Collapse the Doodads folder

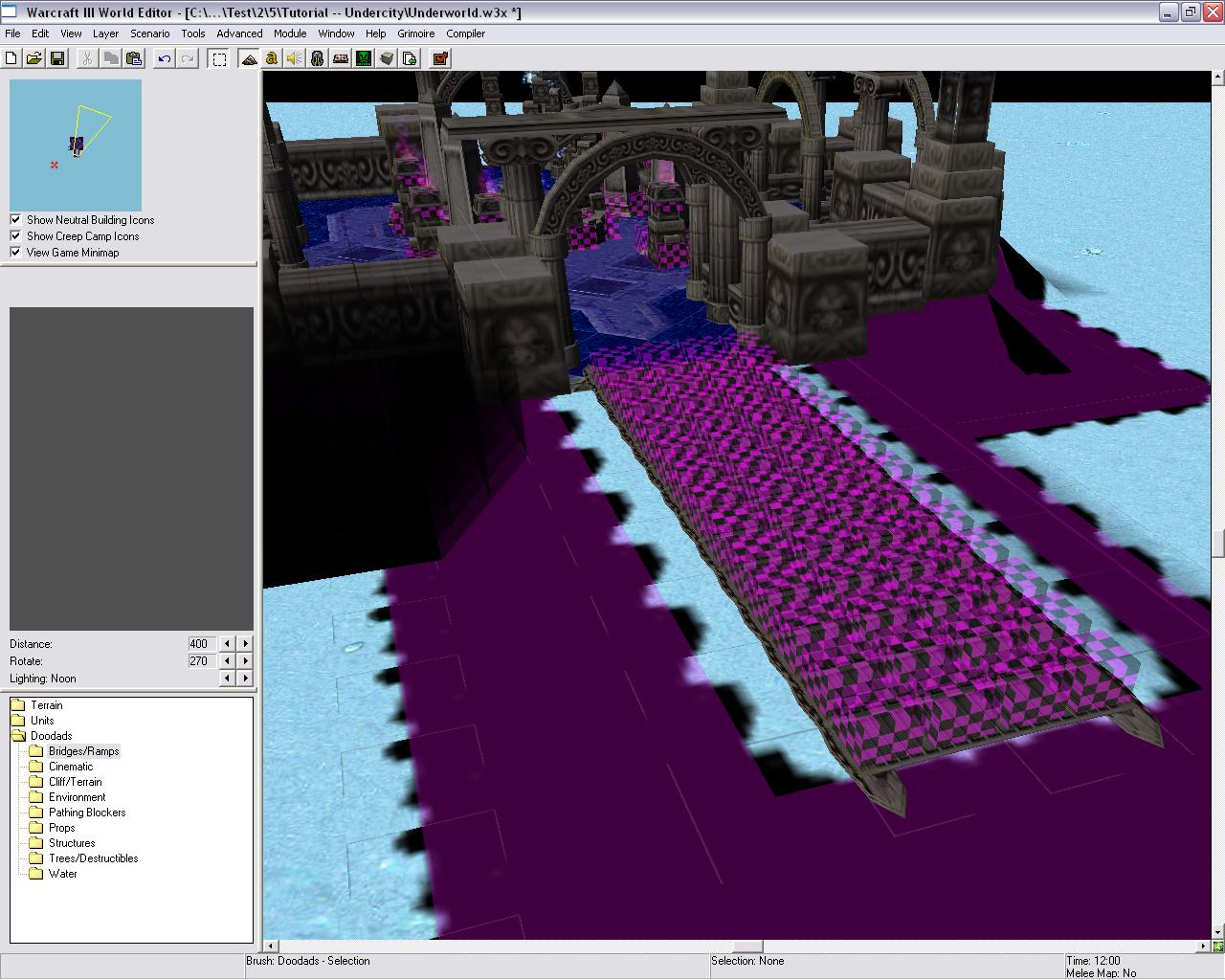[x=42, y=736]
